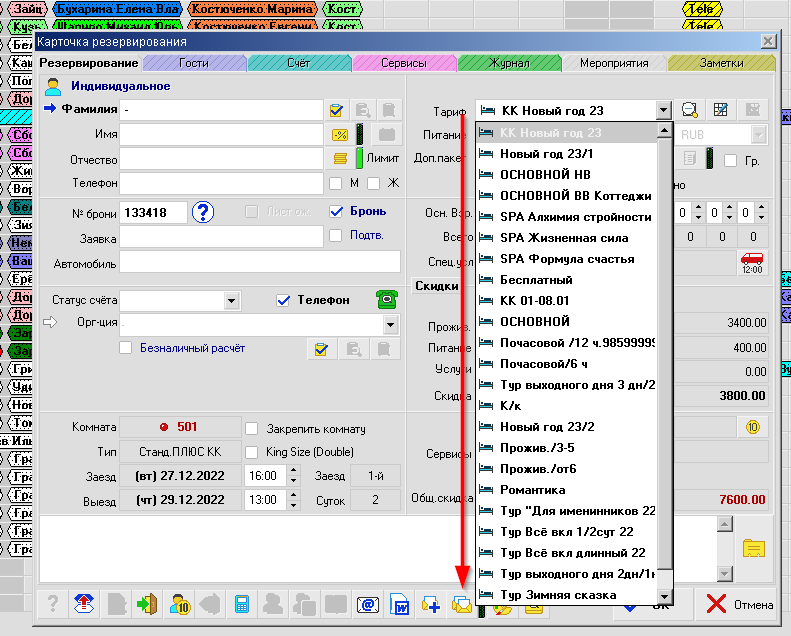
Task: Check the Закрепить комнату checkbox
Action: tap(252, 429)
